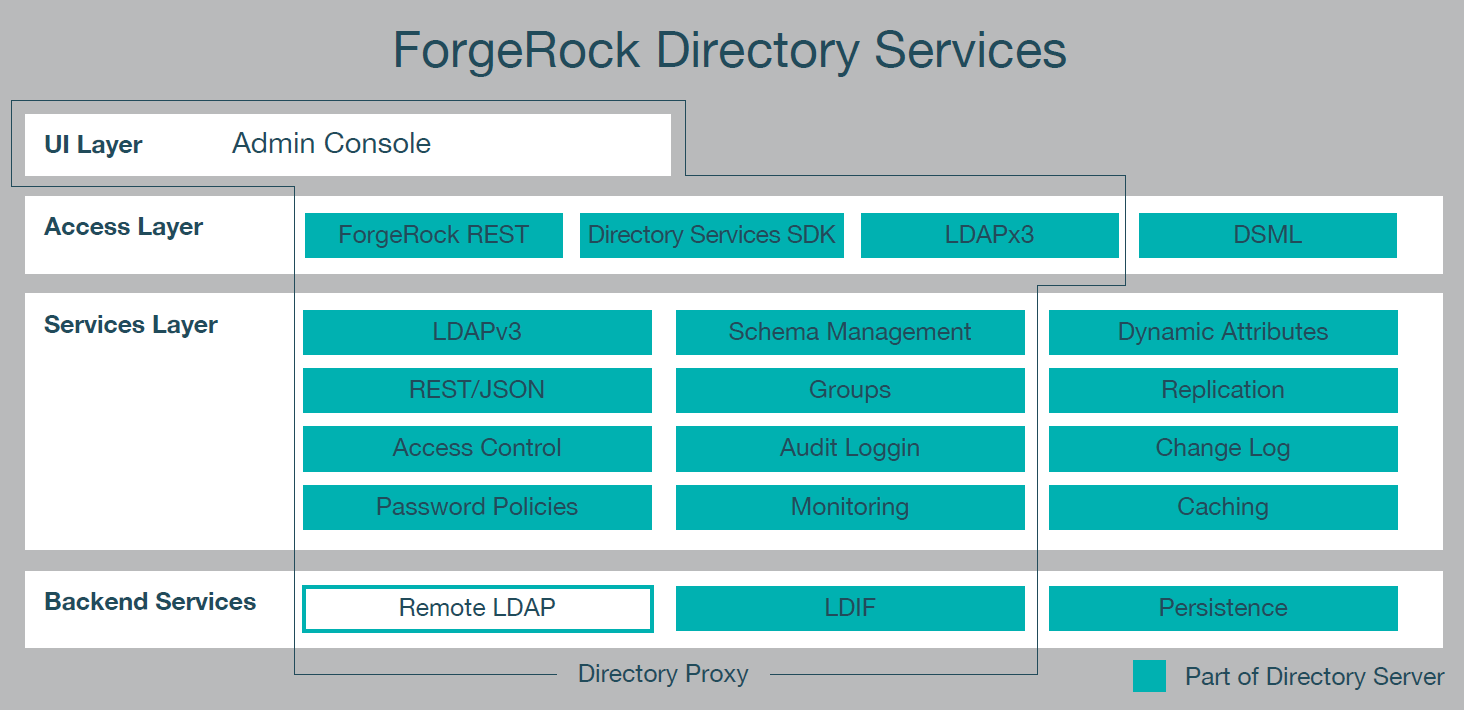Click the Access Control block
This screenshot has height=710, width=1464.
click(x=477, y=449)
